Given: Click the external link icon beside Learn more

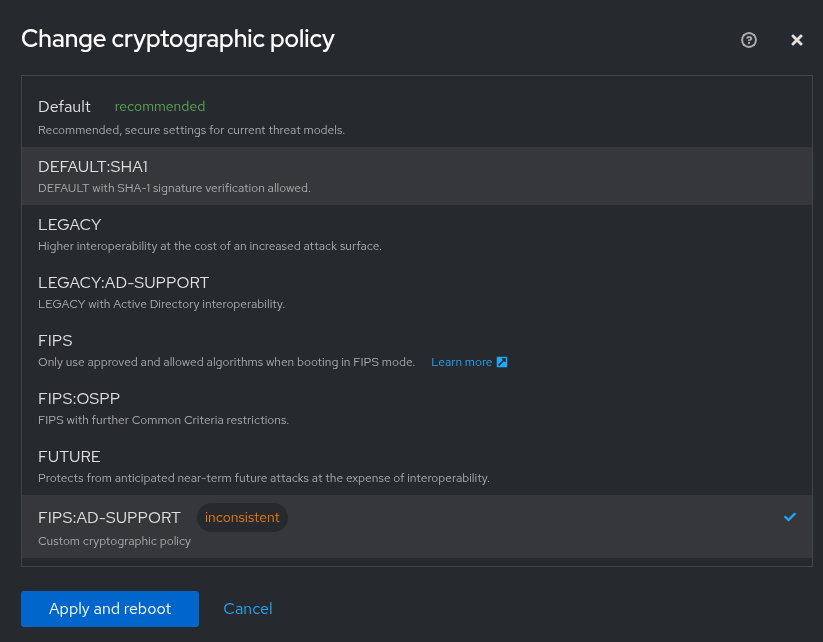Looking at the screenshot, I should click(502, 362).
